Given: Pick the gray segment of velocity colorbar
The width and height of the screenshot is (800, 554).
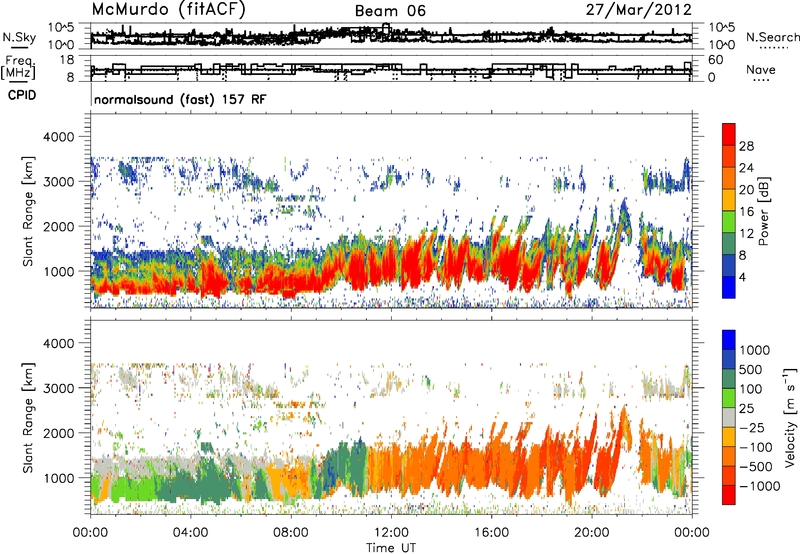Looking at the screenshot, I should 729,417.
